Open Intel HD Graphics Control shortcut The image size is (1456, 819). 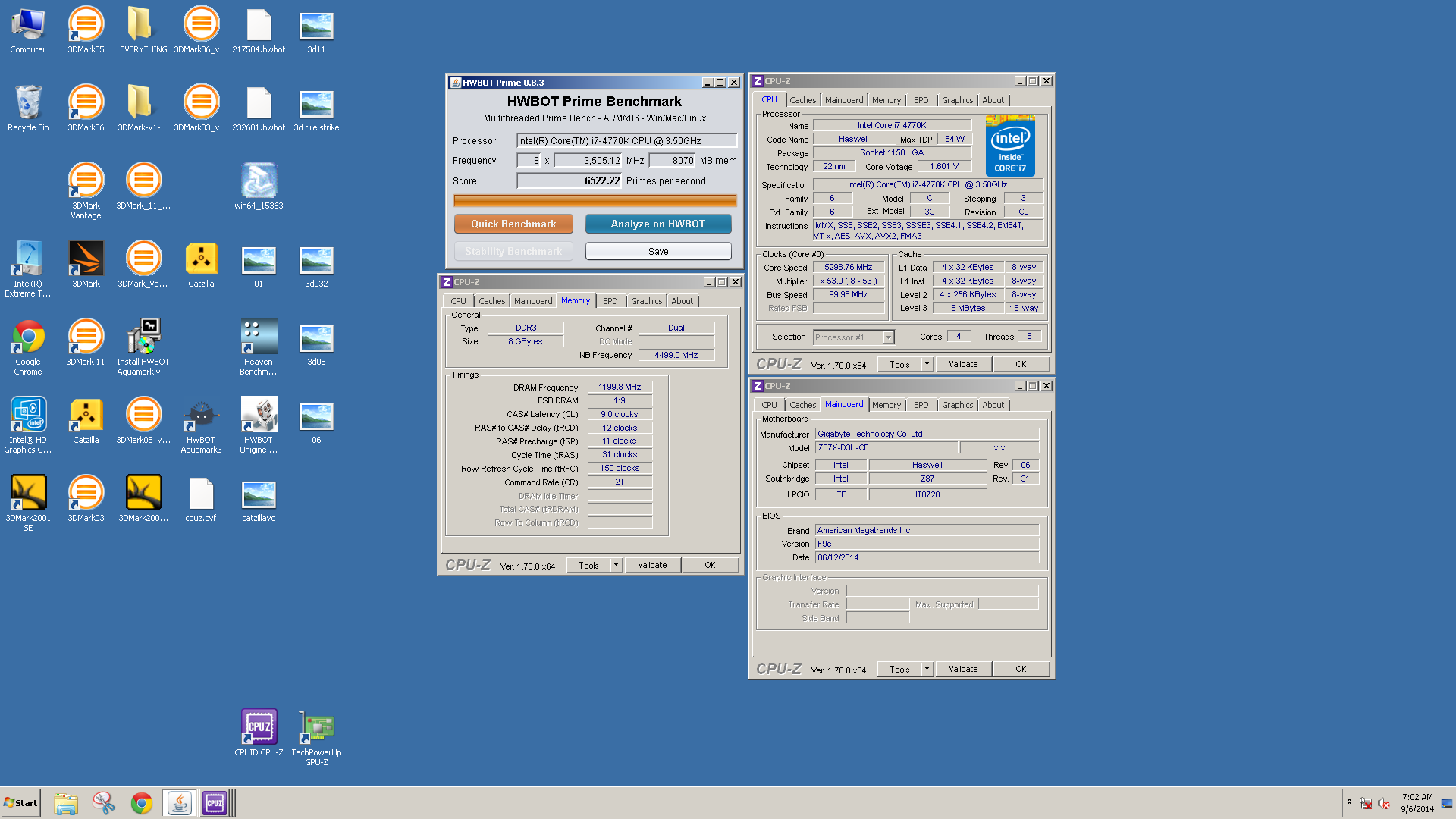(x=28, y=425)
